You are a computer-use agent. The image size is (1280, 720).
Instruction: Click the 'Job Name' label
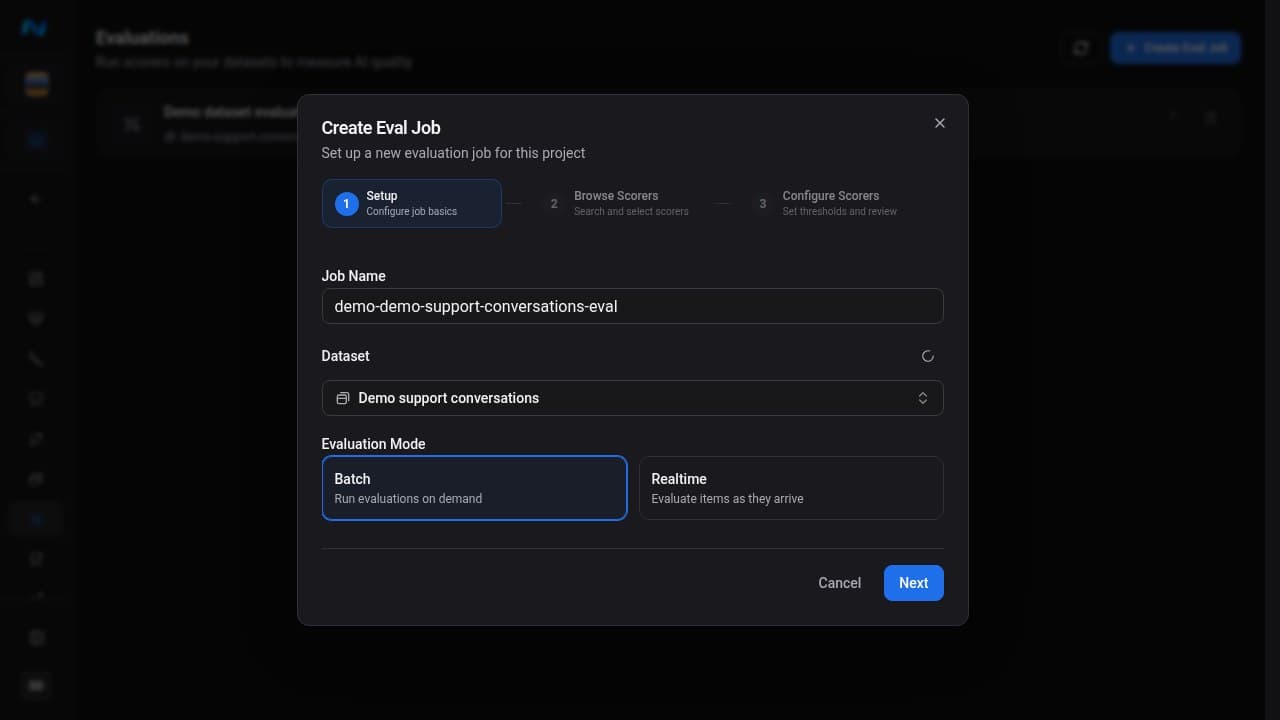pyautogui.click(x=353, y=276)
